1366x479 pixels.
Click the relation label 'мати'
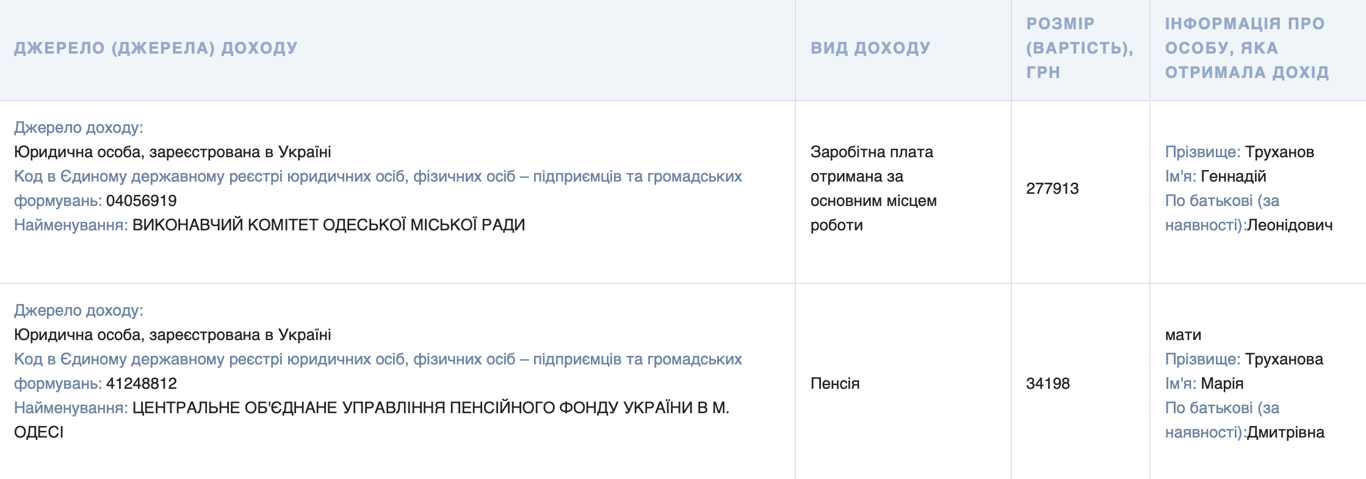point(1183,335)
